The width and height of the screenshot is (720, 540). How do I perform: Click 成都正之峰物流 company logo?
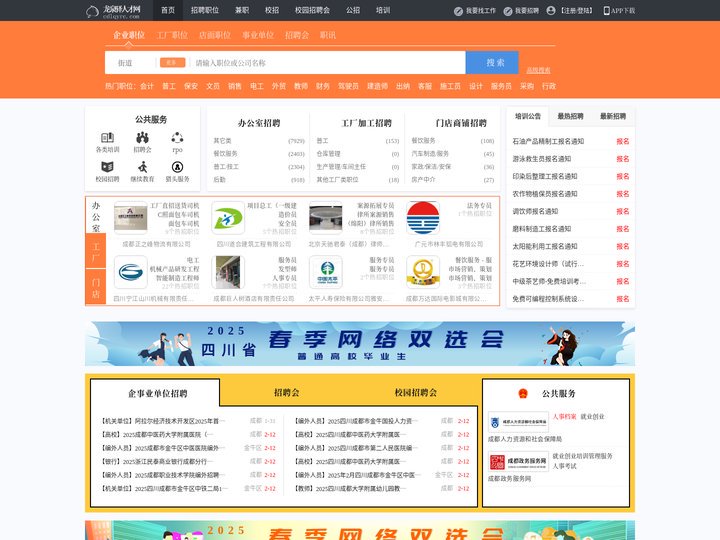[131, 218]
